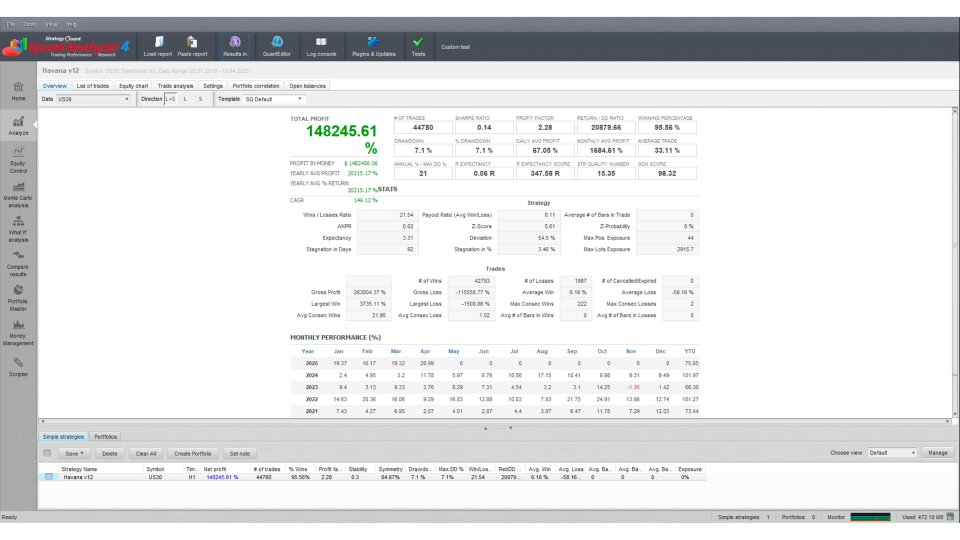Open the Tools menu
Viewport: 960px width, 540px height.
(x=29, y=24)
